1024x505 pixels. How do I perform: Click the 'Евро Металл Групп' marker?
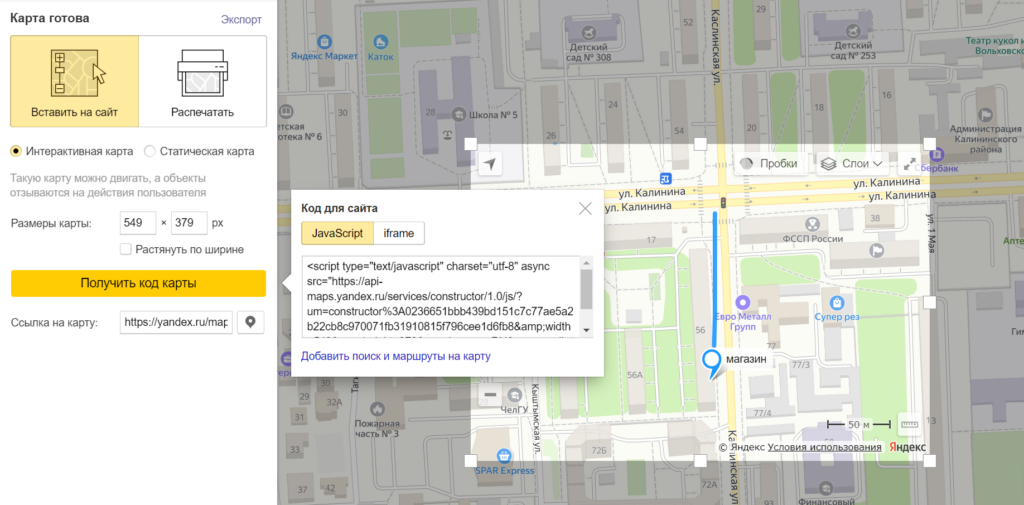click(741, 302)
